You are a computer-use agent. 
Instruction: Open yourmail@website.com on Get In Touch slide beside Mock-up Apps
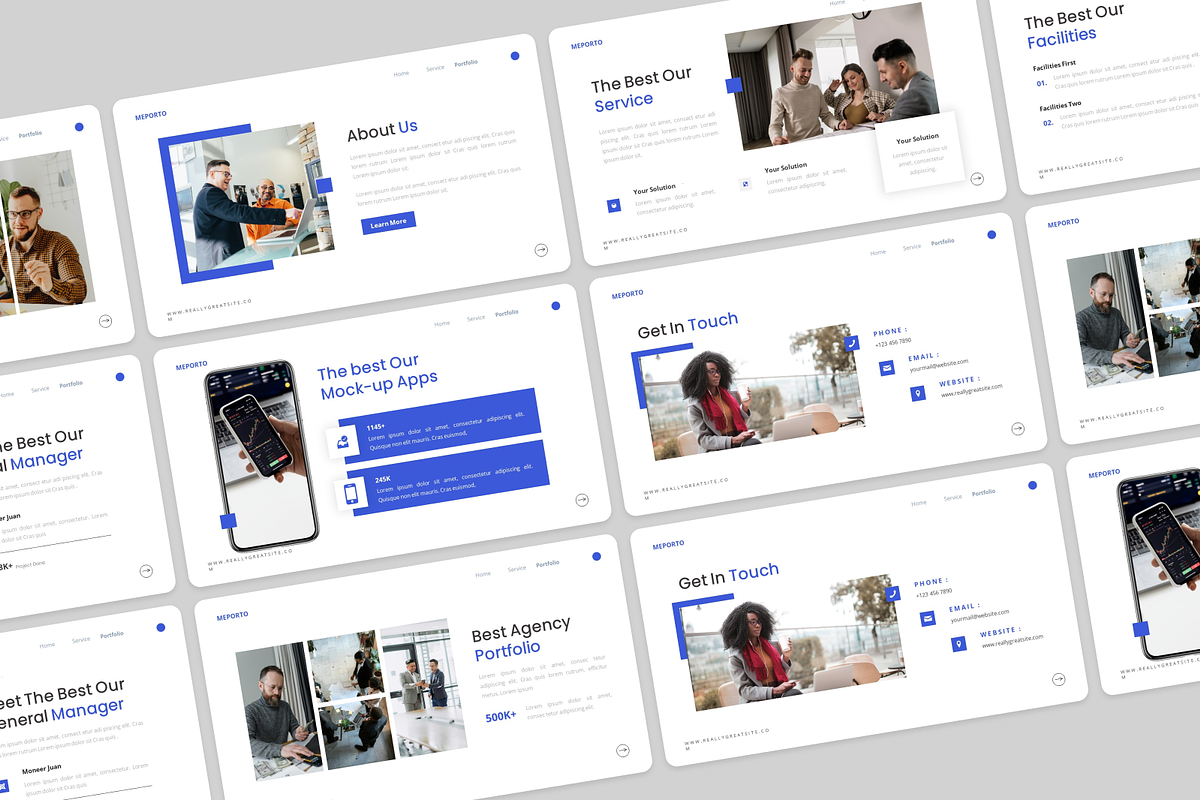pos(939,365)
